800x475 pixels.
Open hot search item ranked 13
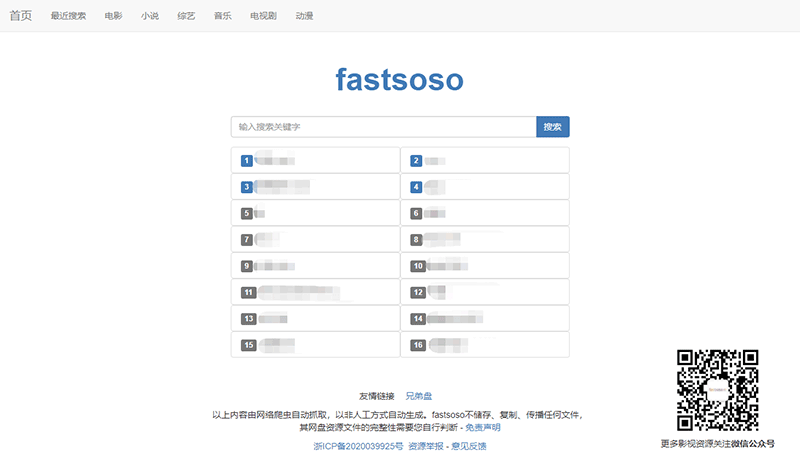(315, 319)
